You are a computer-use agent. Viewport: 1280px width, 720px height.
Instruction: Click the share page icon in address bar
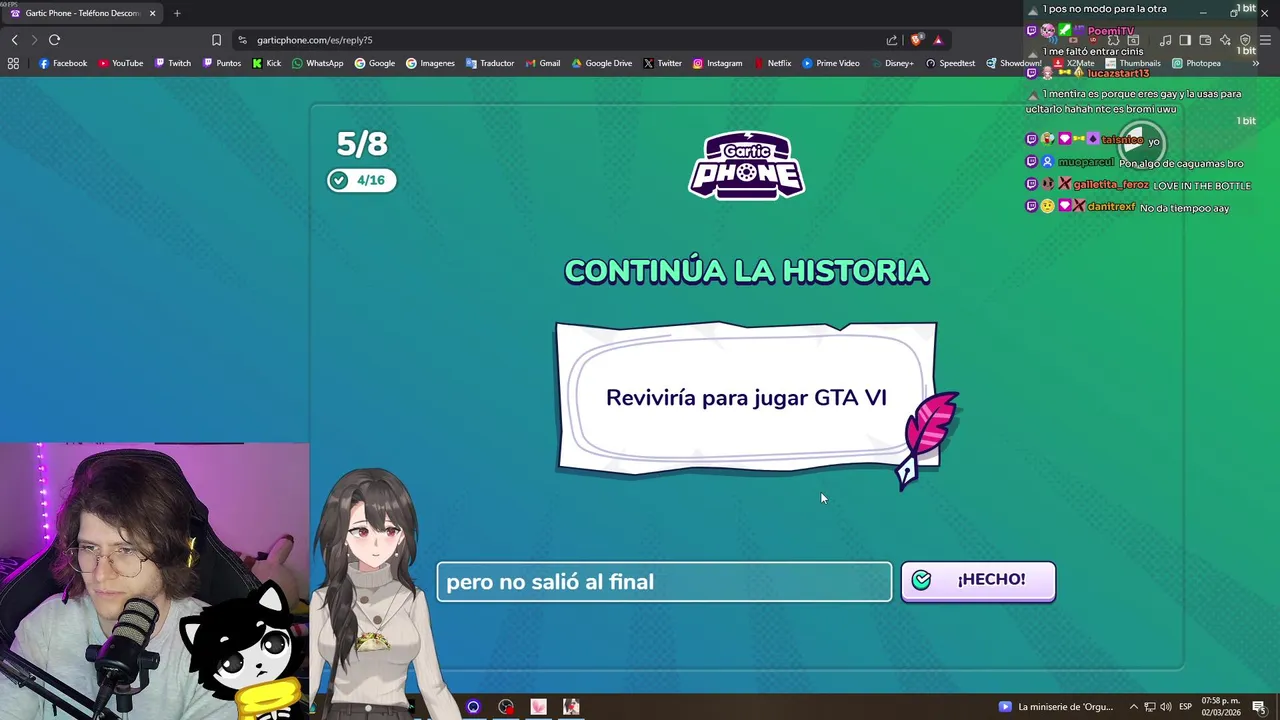(x=892, y=40)
